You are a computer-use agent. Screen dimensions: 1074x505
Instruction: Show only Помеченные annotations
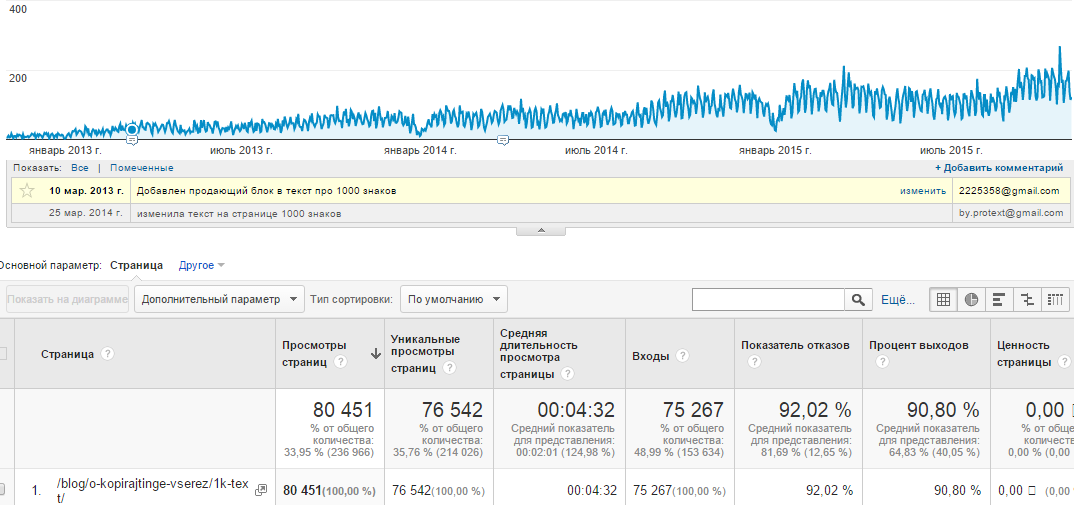(x=141, y=168)
